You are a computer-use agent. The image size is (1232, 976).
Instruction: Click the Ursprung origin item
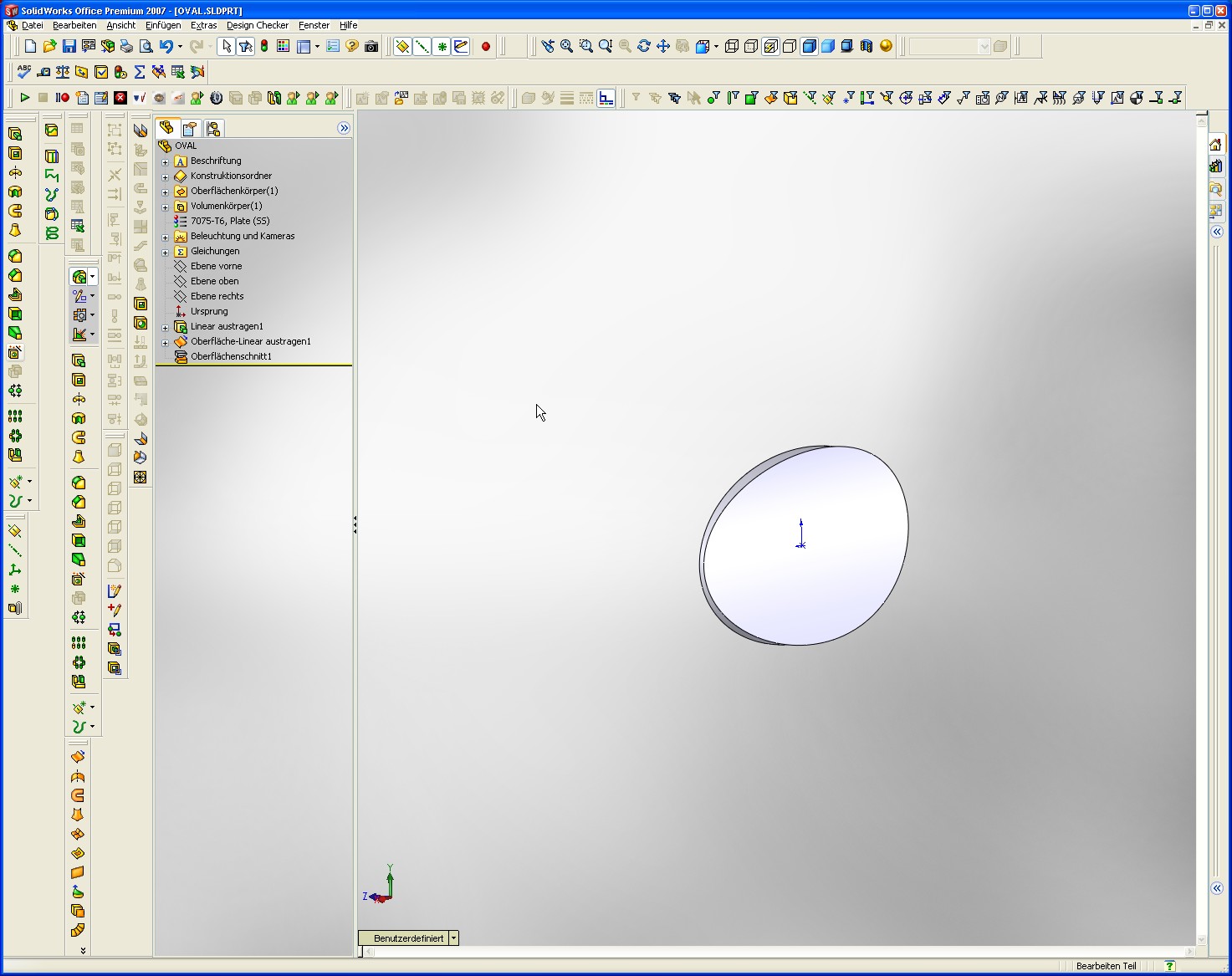[x=209, y=311]
